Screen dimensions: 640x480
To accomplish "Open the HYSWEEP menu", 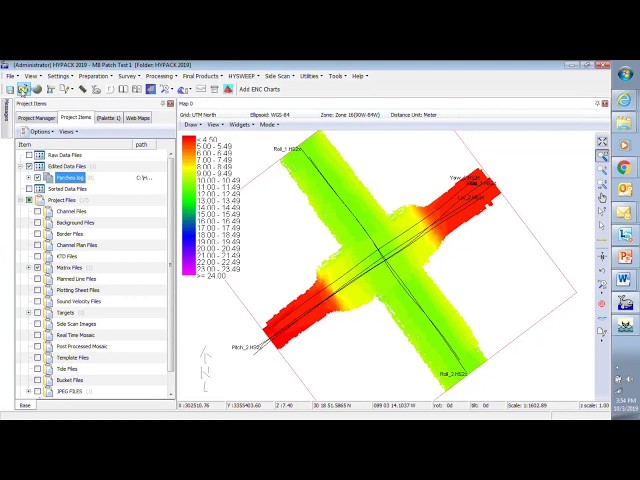I will pyautogui.click(x=244, y=76).
